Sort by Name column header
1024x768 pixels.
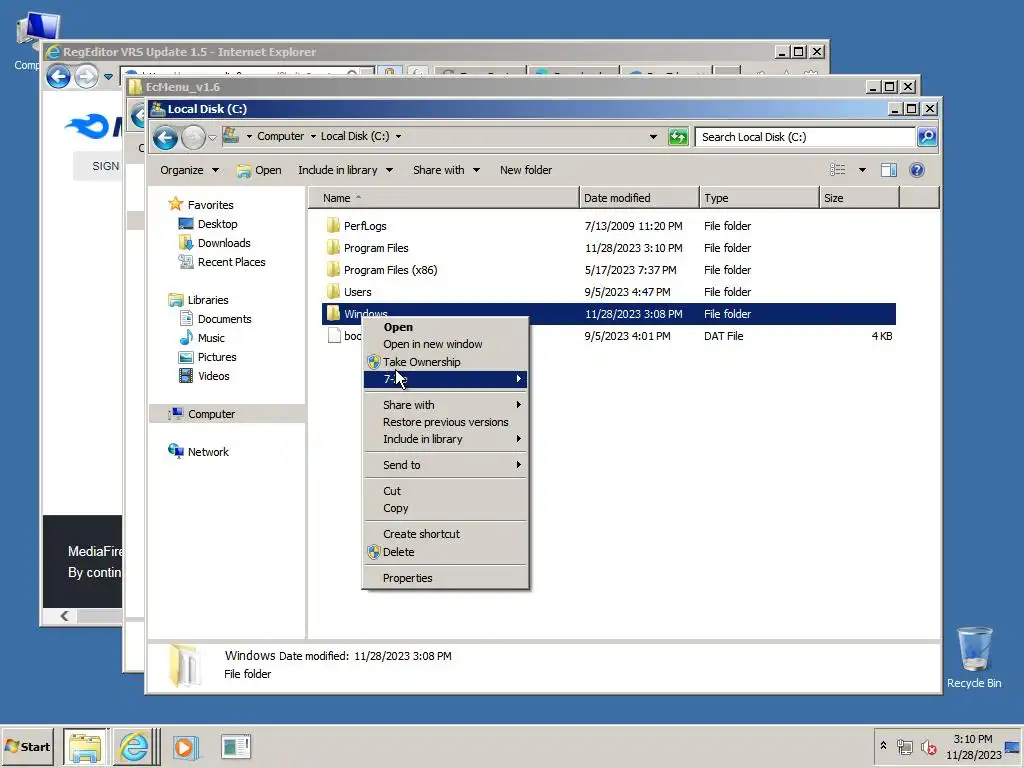coord(443,198)
